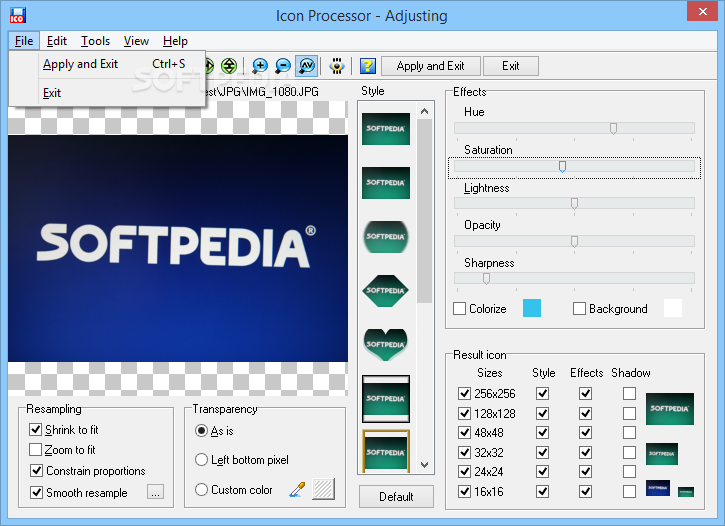Click the hatched Custom color swatch
The image size is (725, 526).
[x=323, y=489]
